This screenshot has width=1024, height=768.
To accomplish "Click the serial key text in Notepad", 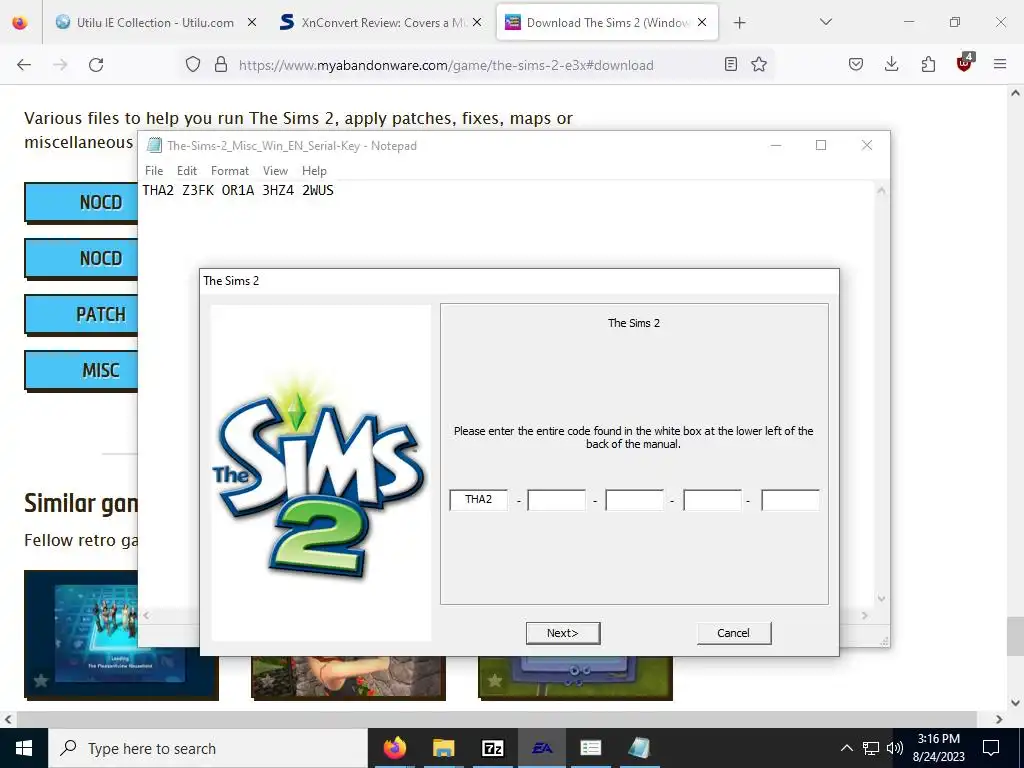I will tap(238, 190).
